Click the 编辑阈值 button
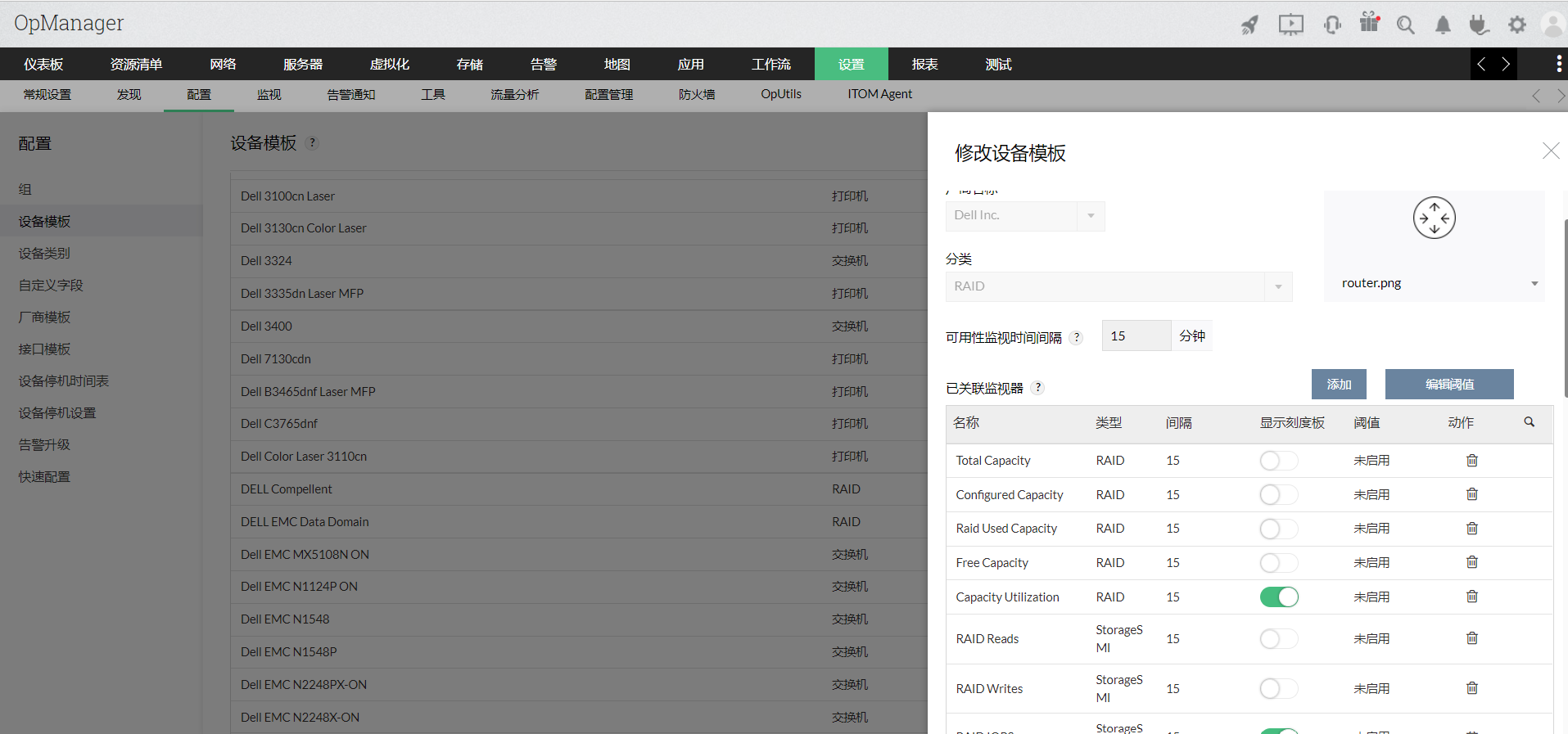The width and height of the screenshot is (1568, 734). 1449,384
